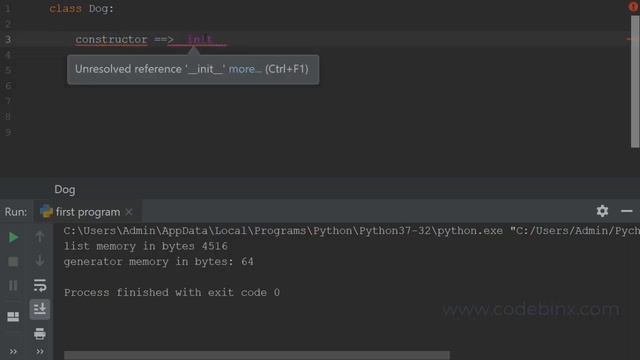Click the Dog breadcrumb
The width and height of the screenshot is (640, 360).
tap(65, 189)
